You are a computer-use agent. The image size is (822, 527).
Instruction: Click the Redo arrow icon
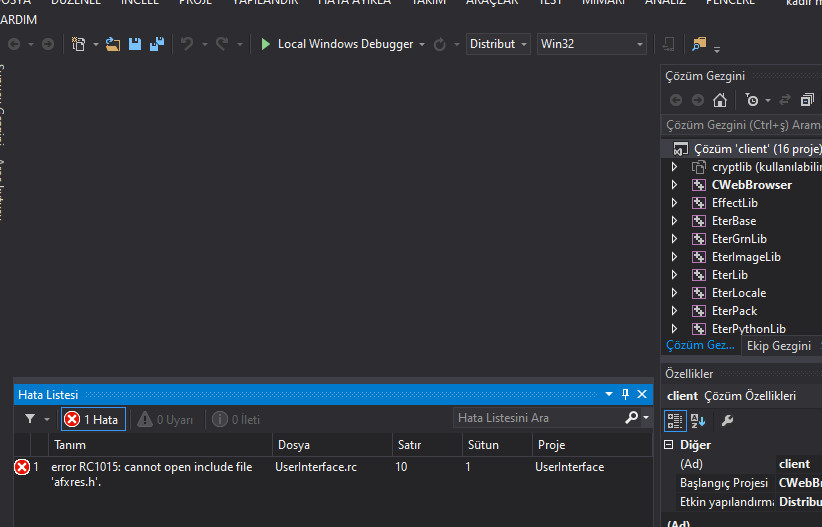[222, 45]
